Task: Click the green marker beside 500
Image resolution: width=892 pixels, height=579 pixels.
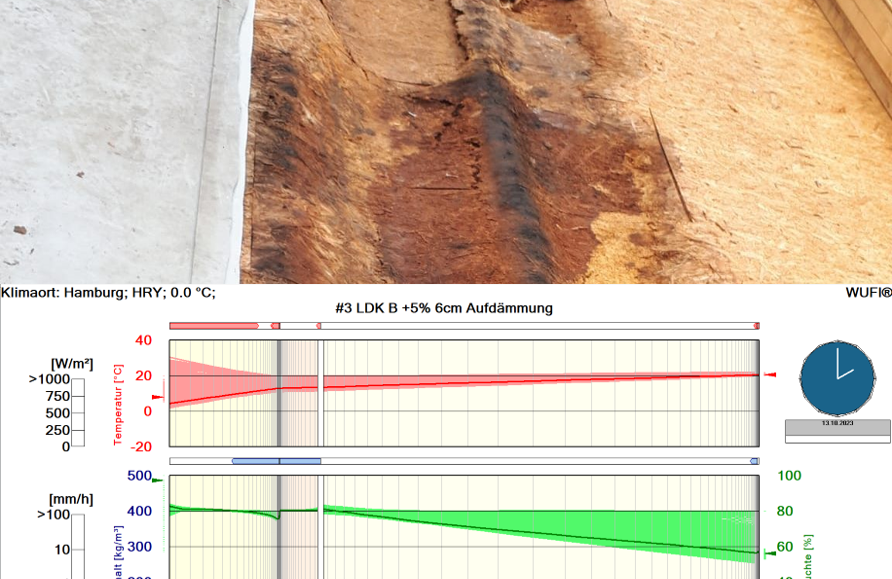Action: [x=157, y=480]
